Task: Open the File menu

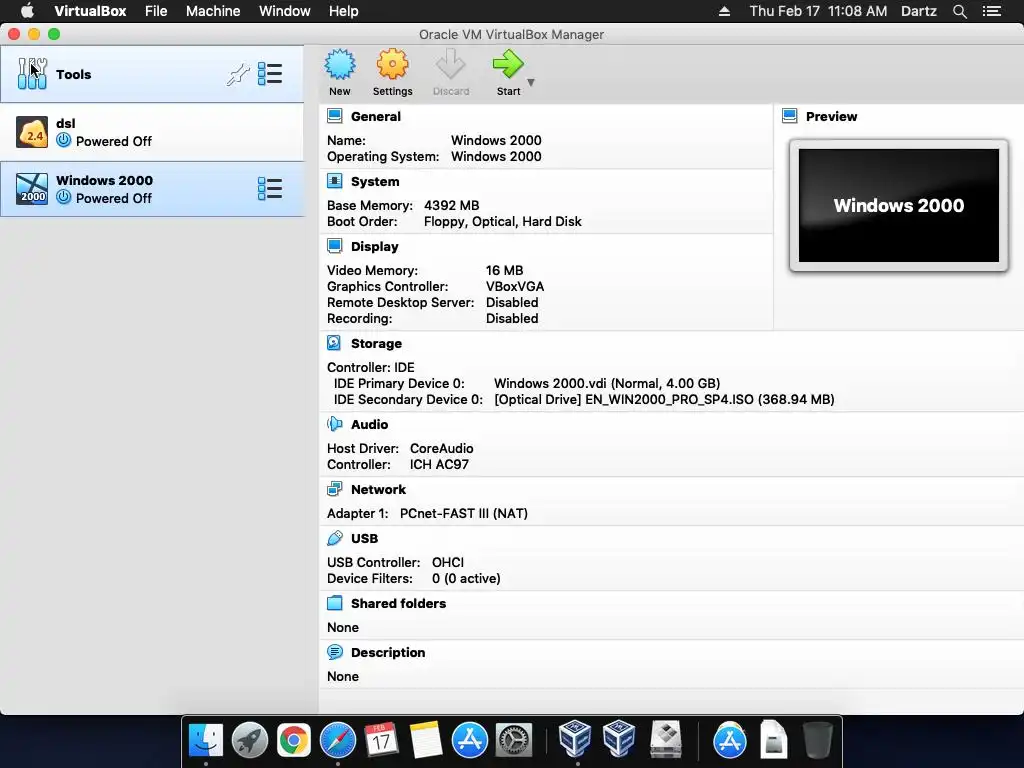Action: coord(156,11)
